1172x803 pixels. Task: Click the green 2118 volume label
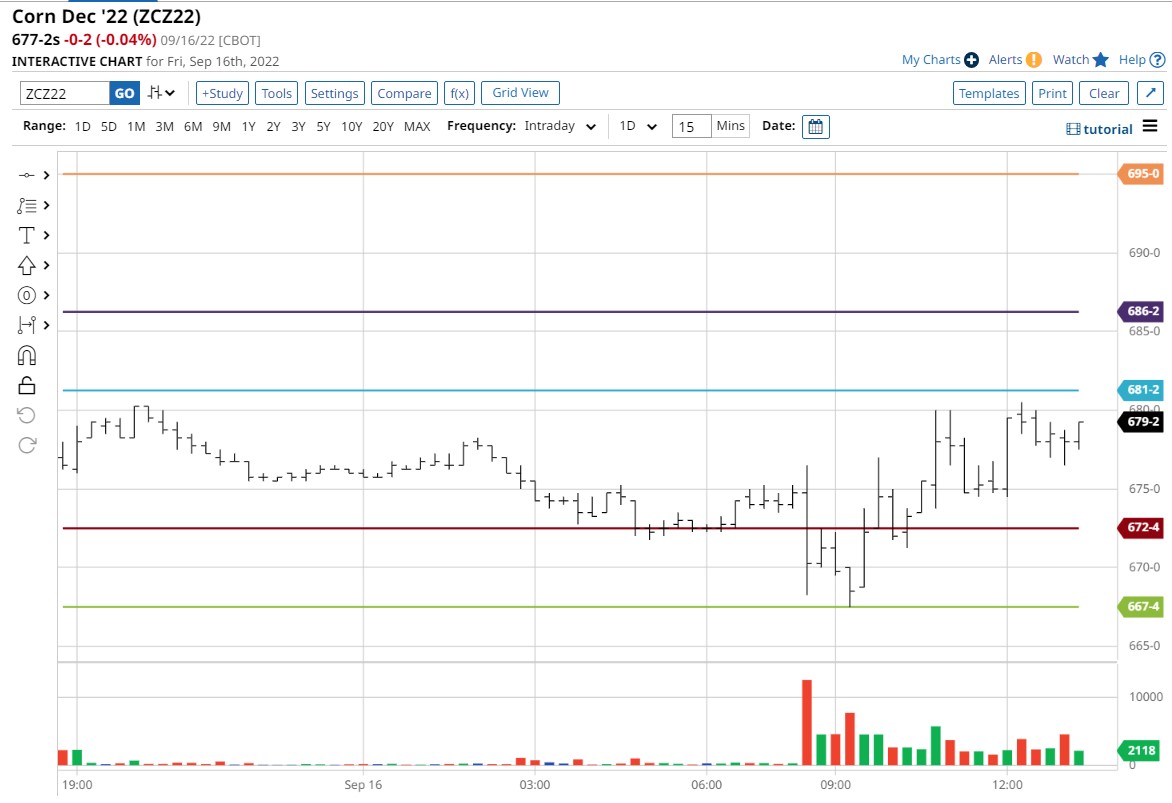click(x=1141, y=750)
